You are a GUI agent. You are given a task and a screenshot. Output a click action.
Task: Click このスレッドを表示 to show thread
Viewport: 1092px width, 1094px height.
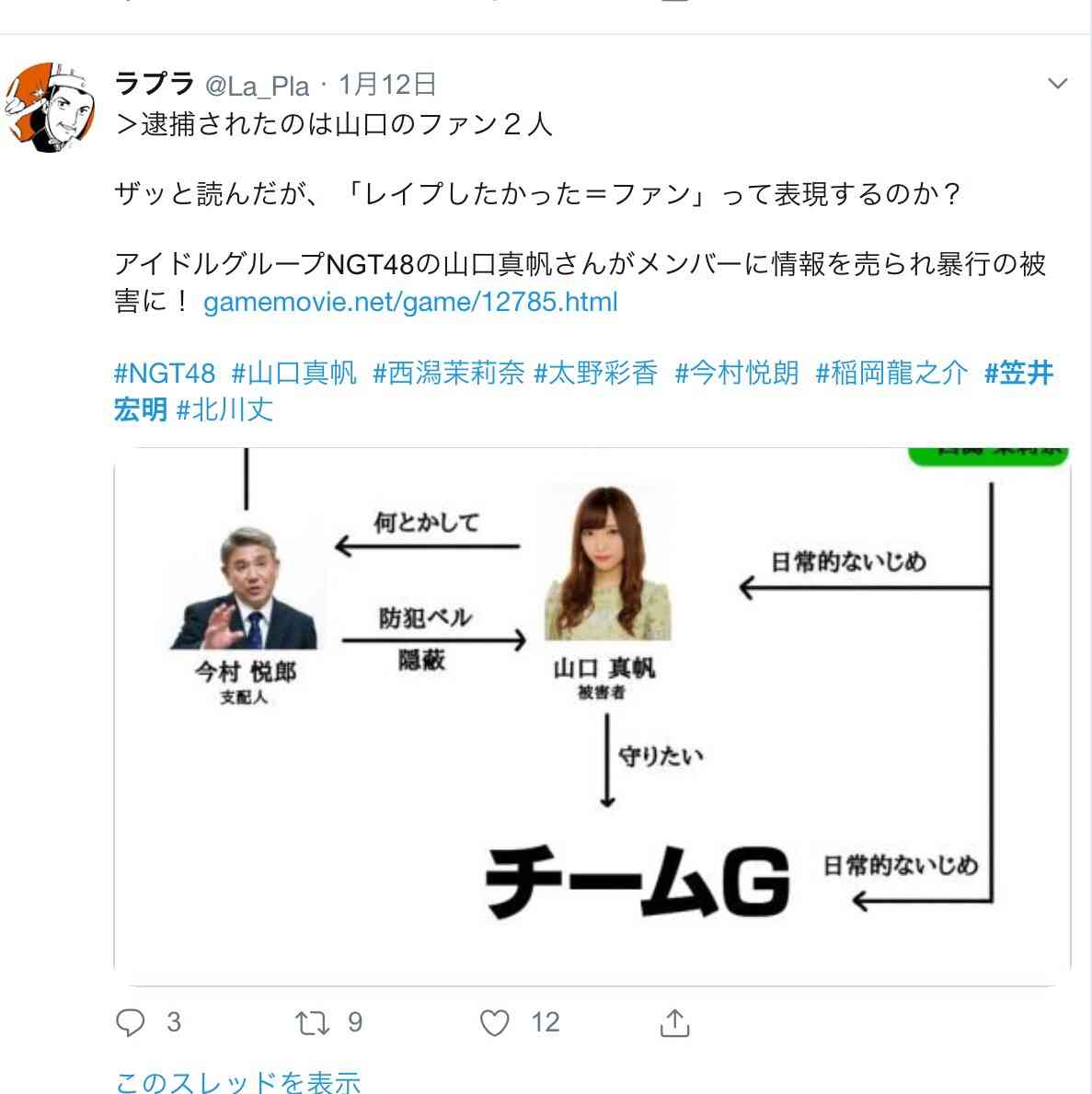238,1080
